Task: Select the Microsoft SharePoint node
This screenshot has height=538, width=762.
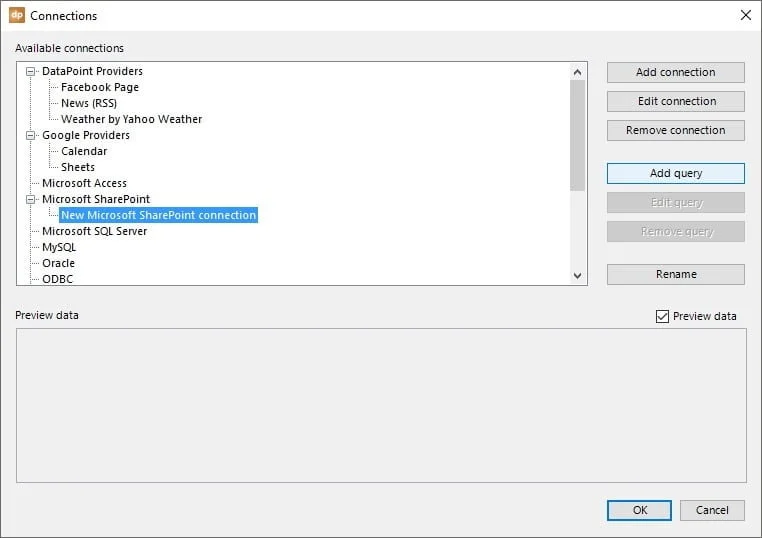Action: tap(96, 199)
